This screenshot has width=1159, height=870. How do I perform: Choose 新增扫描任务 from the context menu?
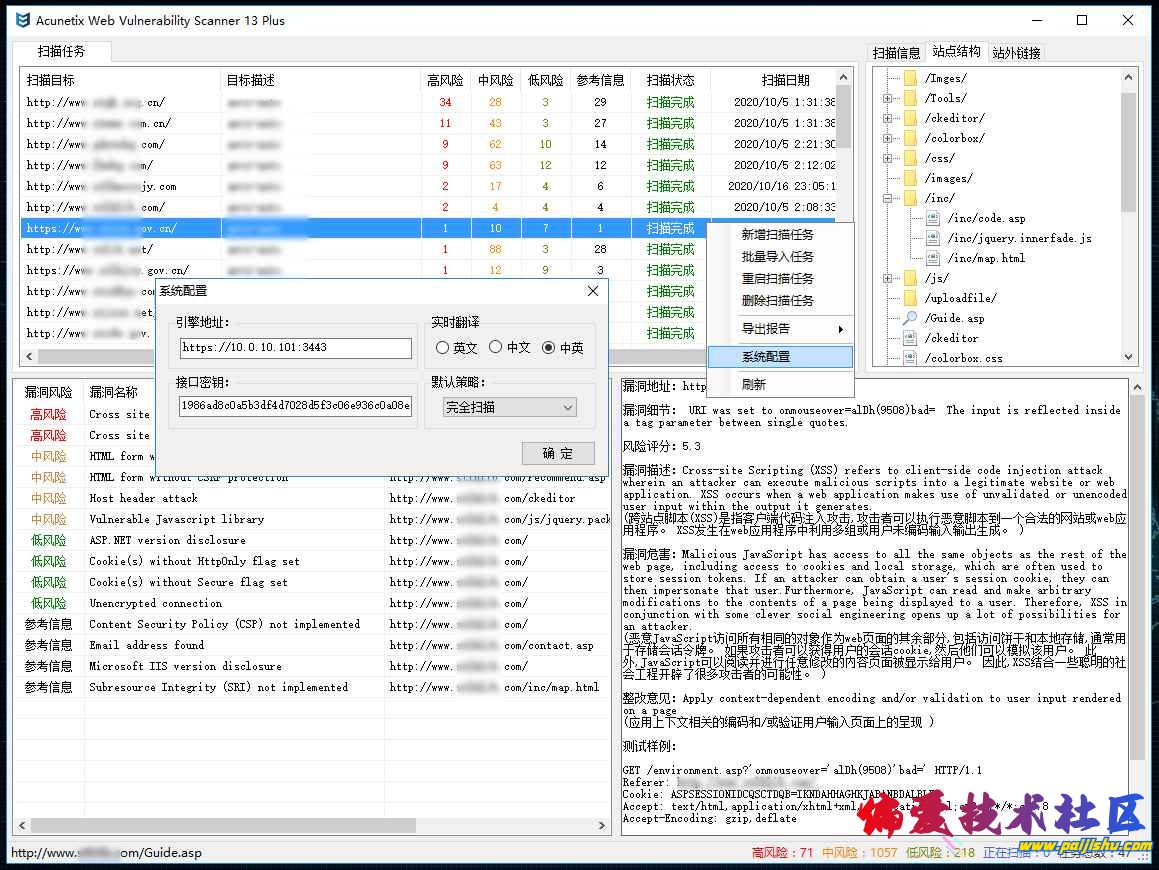point(777,235)
